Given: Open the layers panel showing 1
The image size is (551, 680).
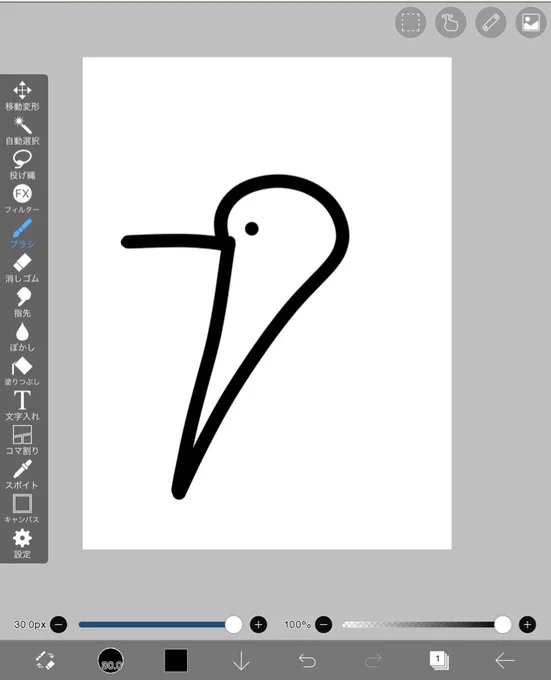Looking at the screenshot, I should 439,660.
